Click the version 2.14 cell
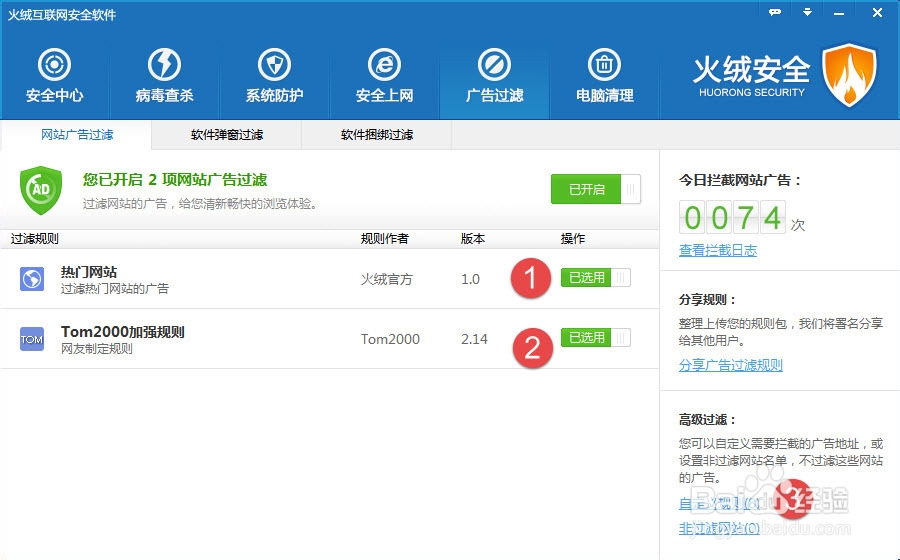Screen dimensions: 900x560 point(475,339)
